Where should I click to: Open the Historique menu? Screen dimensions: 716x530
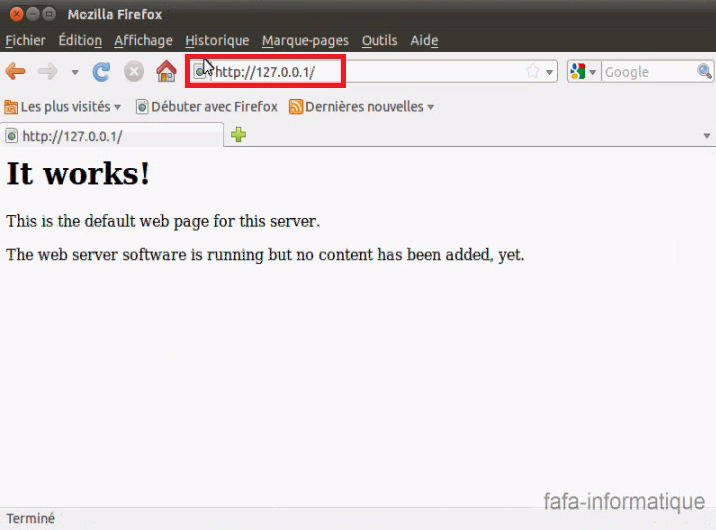click(217, 41)
